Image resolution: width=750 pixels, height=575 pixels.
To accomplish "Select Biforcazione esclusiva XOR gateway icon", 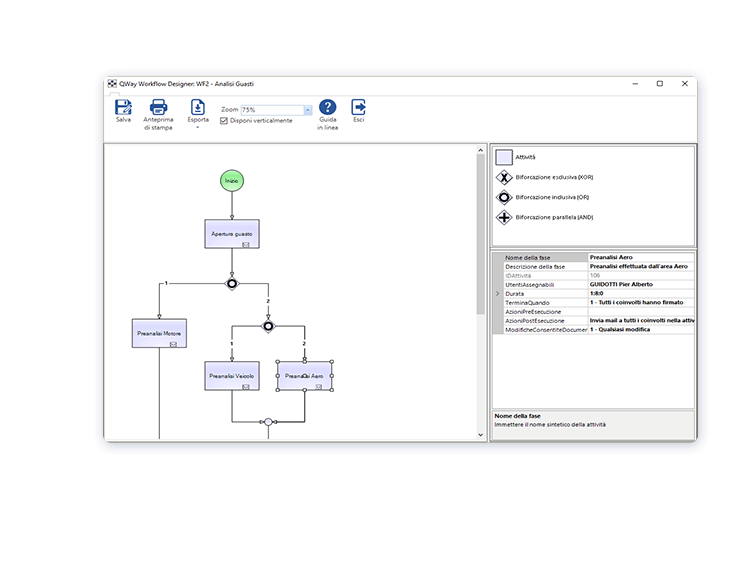I will (504, 177).
